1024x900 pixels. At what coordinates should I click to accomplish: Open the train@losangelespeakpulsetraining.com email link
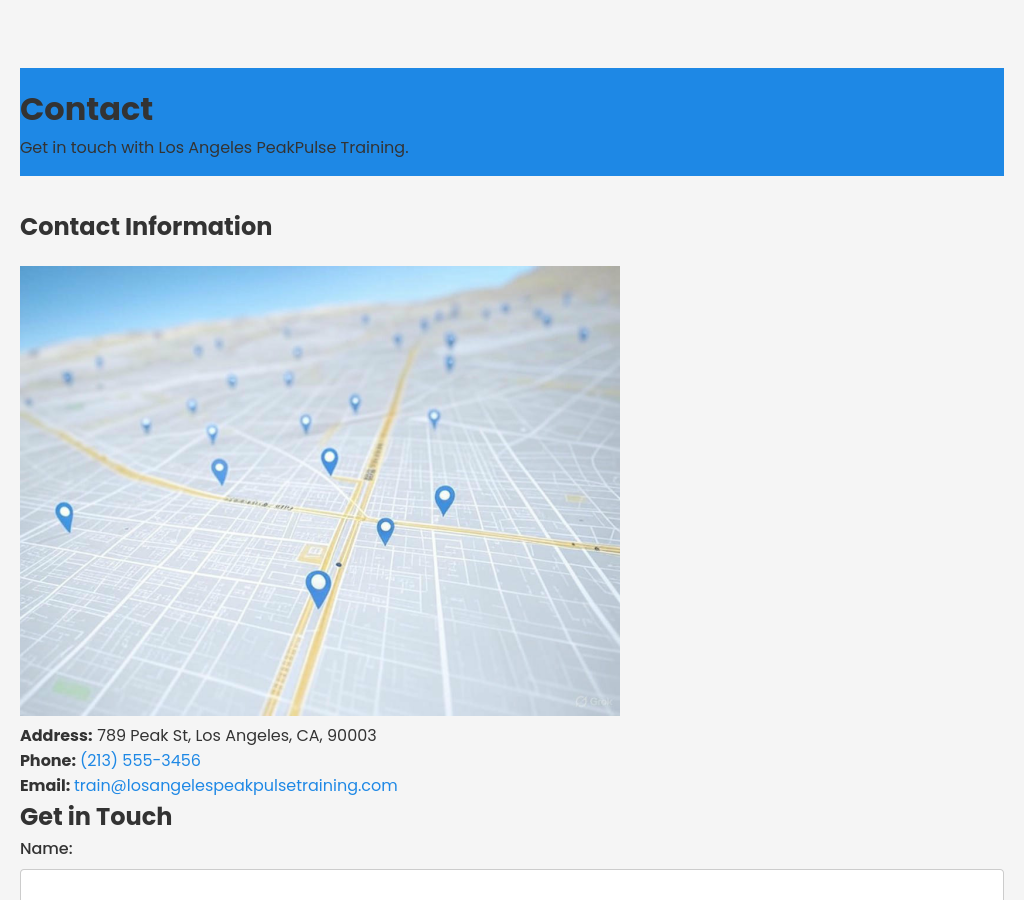(x=235, y=785)
